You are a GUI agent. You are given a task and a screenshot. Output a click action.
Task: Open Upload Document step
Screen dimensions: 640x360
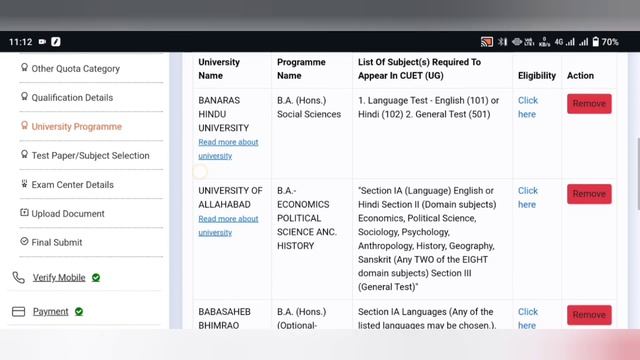pos(68,213)
